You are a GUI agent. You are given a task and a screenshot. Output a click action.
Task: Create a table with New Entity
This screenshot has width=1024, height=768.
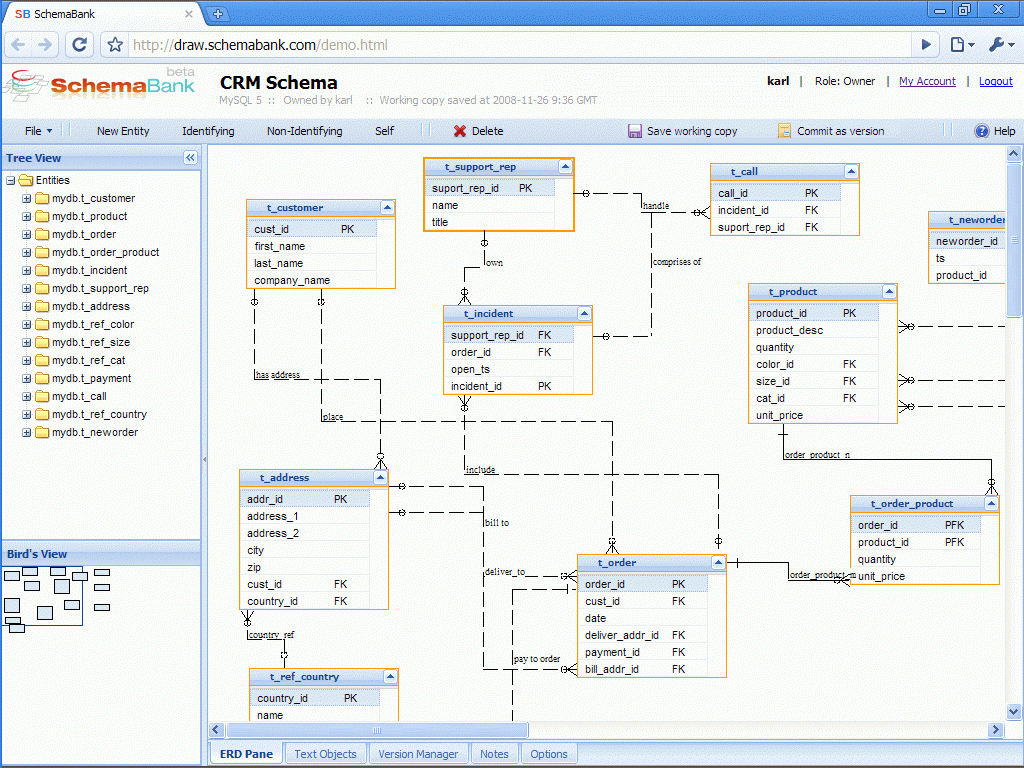(x=121, y=131)
